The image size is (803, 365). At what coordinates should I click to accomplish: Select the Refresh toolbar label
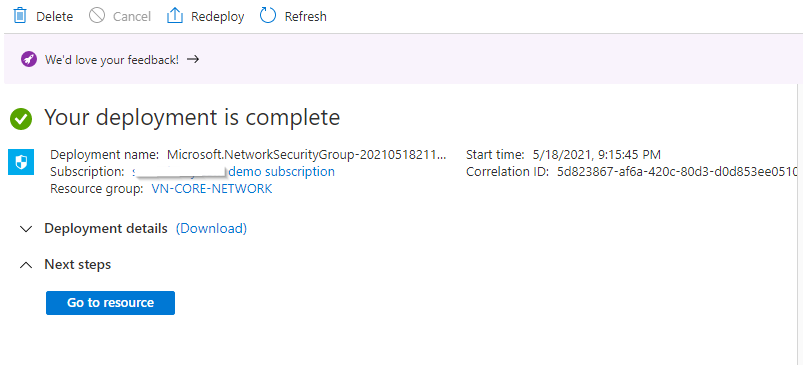306,16
